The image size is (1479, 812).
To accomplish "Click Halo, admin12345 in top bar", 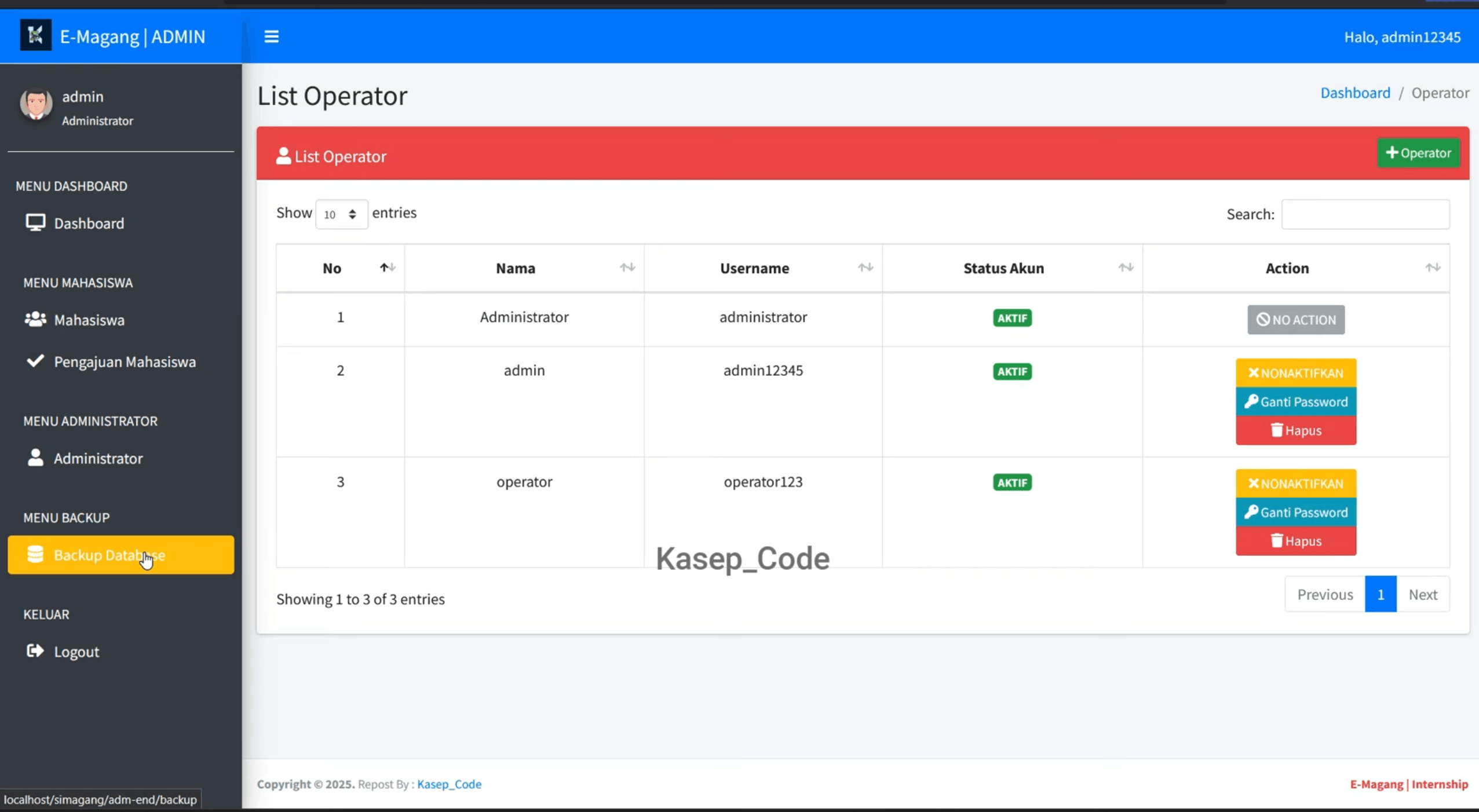I will (x=1402, y=37).
